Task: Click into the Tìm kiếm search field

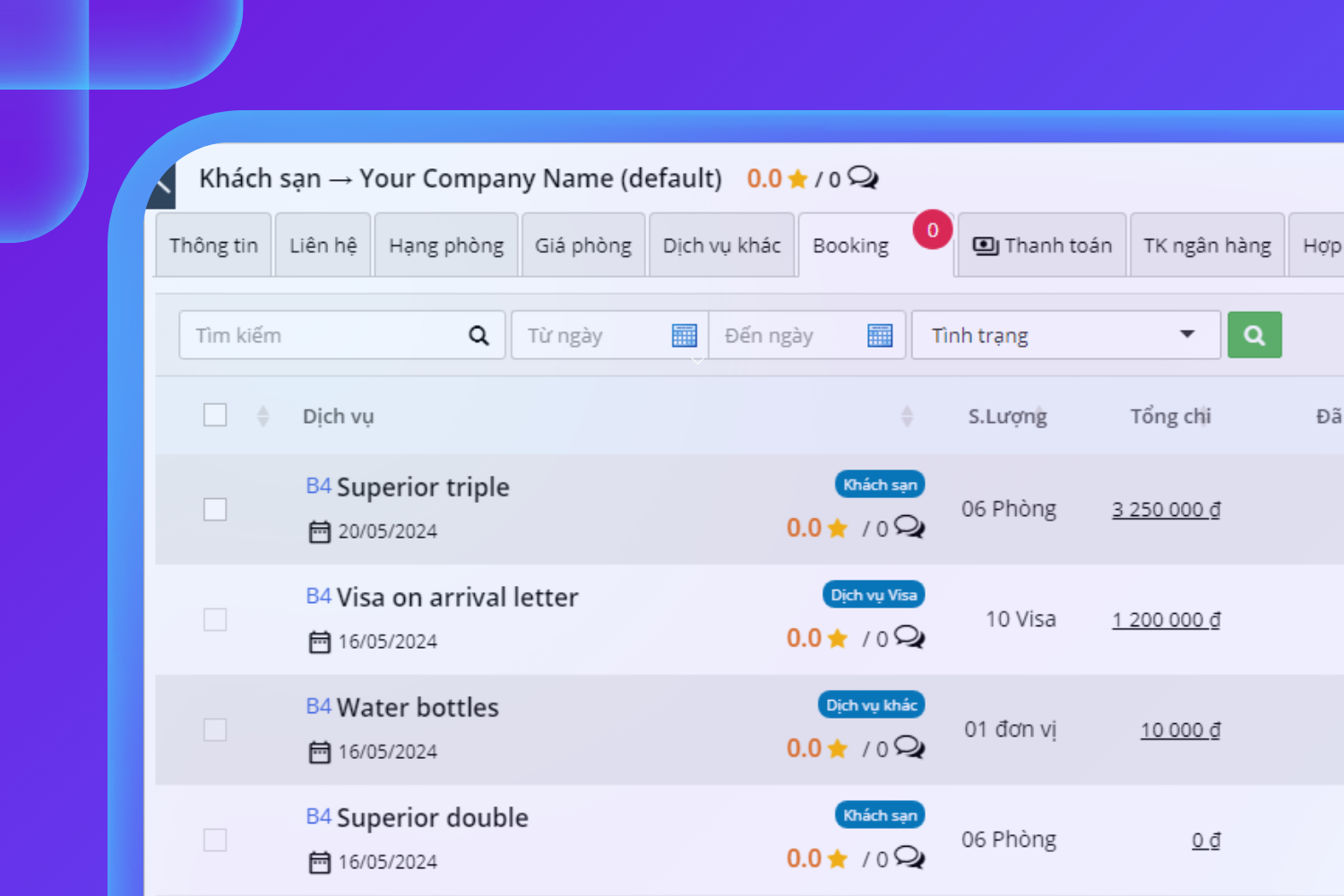Action: [x=323, y=335]
